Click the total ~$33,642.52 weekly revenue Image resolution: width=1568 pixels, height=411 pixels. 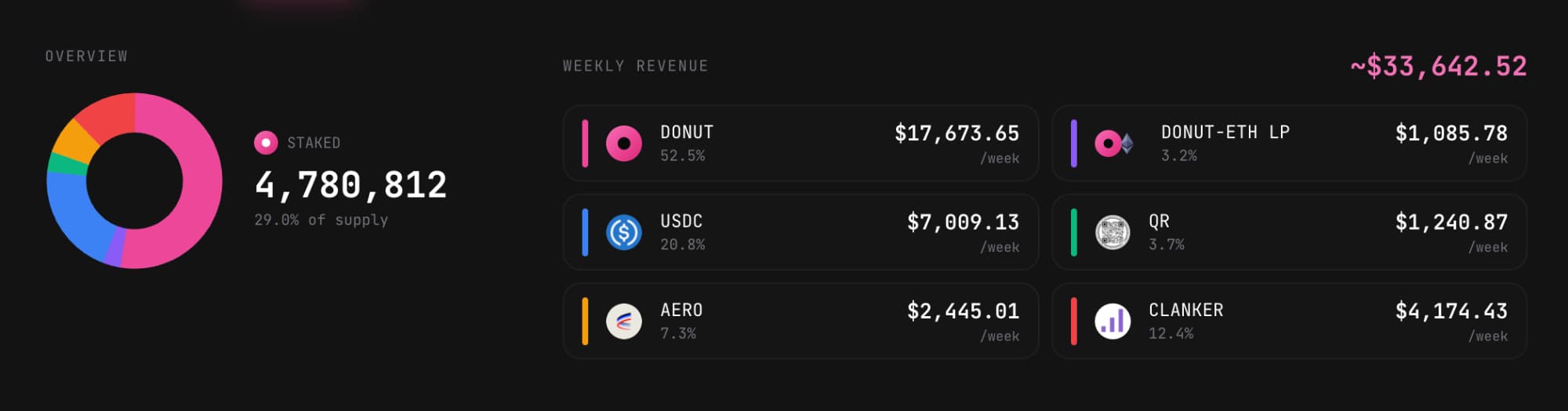coord(1438,66)
